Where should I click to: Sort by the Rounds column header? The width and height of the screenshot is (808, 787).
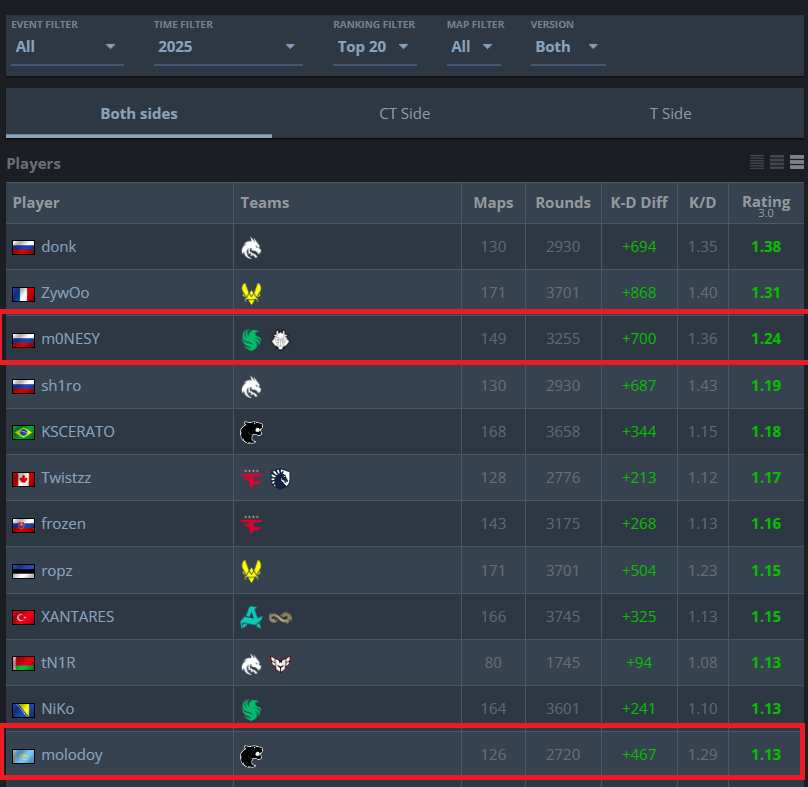pos(563,203)
